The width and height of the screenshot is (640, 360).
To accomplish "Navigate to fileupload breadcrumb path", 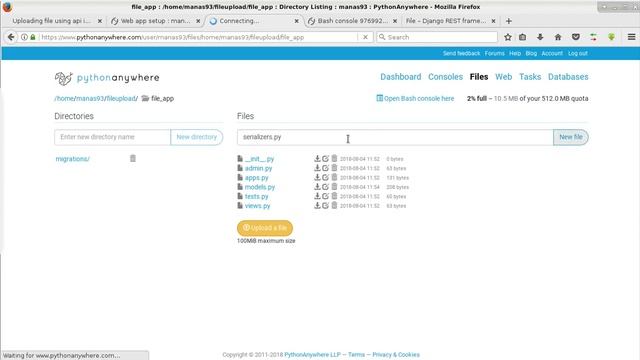I will (x=121, y=98).
